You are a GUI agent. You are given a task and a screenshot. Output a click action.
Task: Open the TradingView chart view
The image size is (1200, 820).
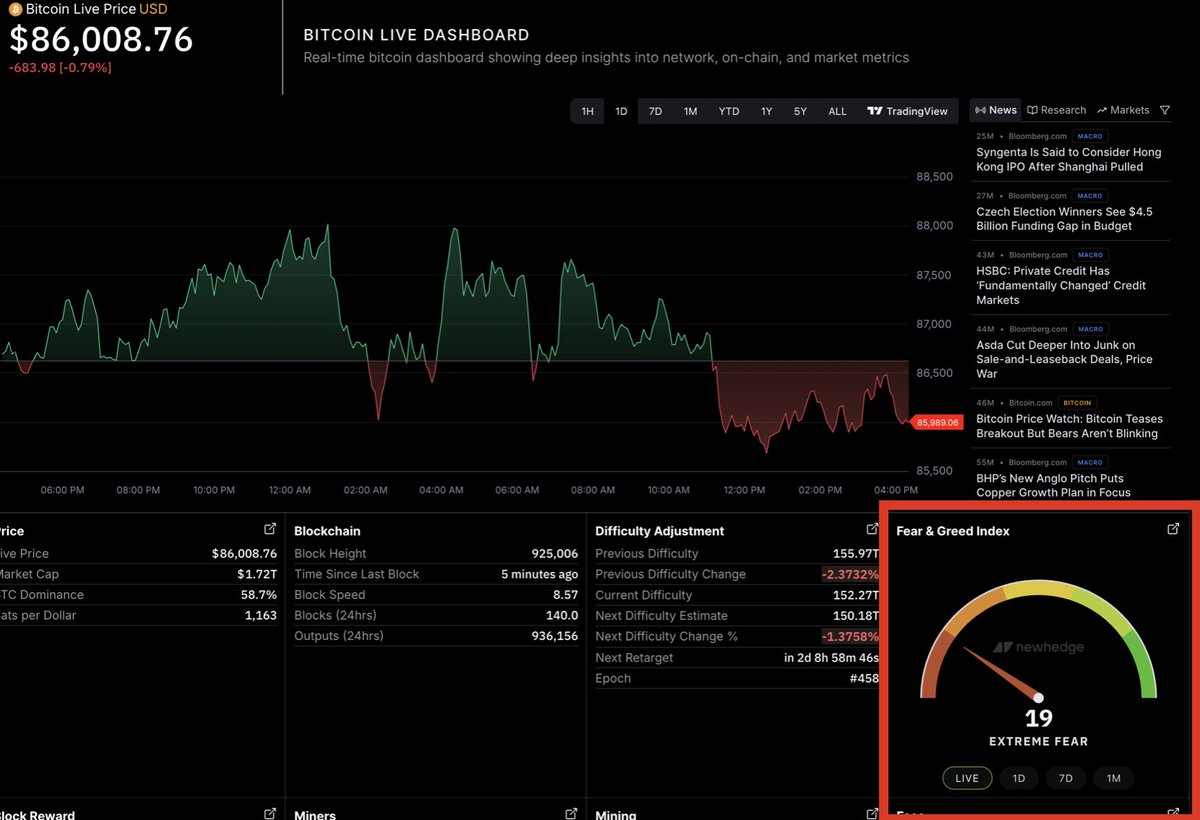(x=907, y=111)
